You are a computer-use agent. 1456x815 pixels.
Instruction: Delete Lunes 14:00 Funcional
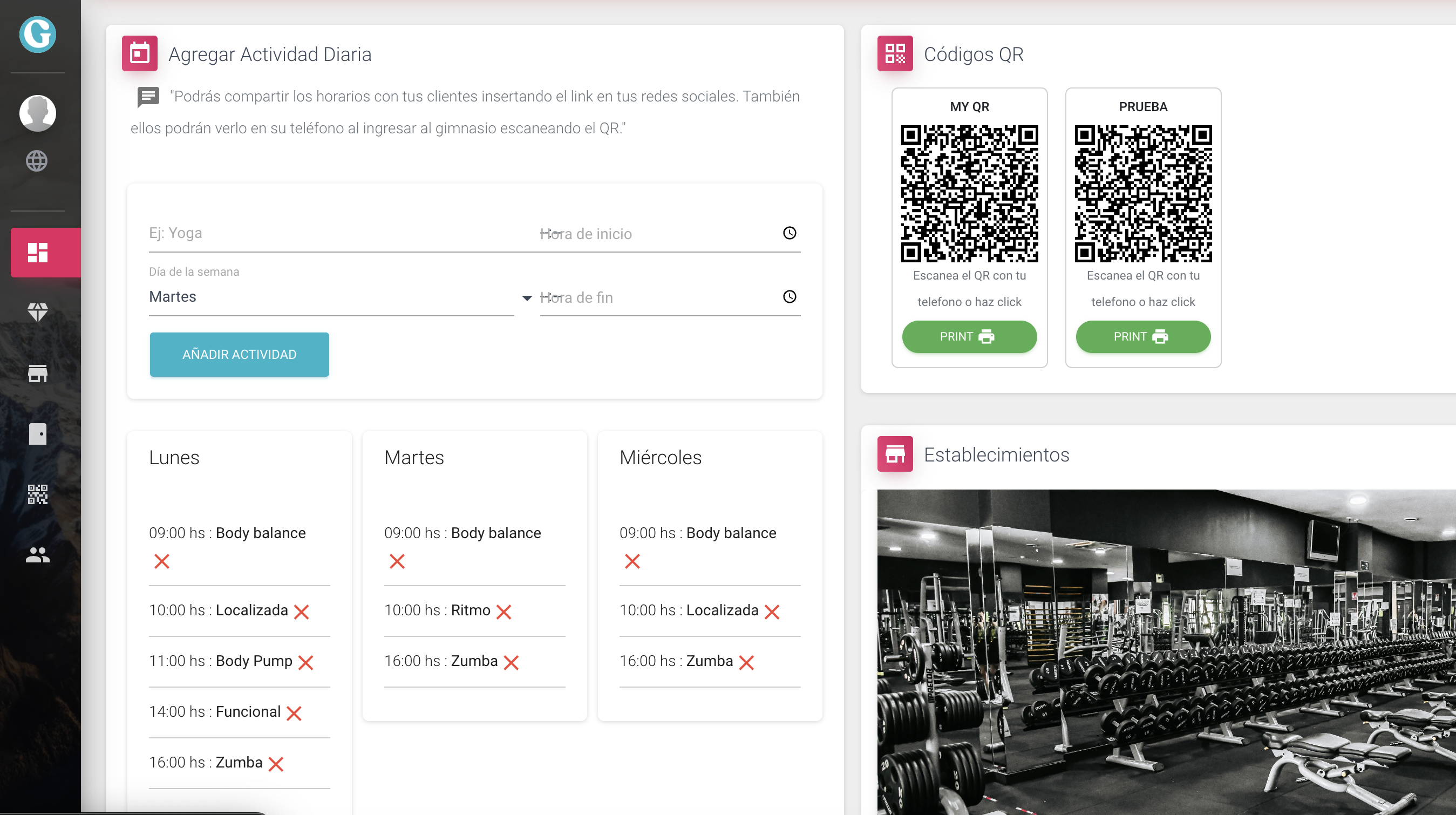pyautogui.click(x=294, y=714)
